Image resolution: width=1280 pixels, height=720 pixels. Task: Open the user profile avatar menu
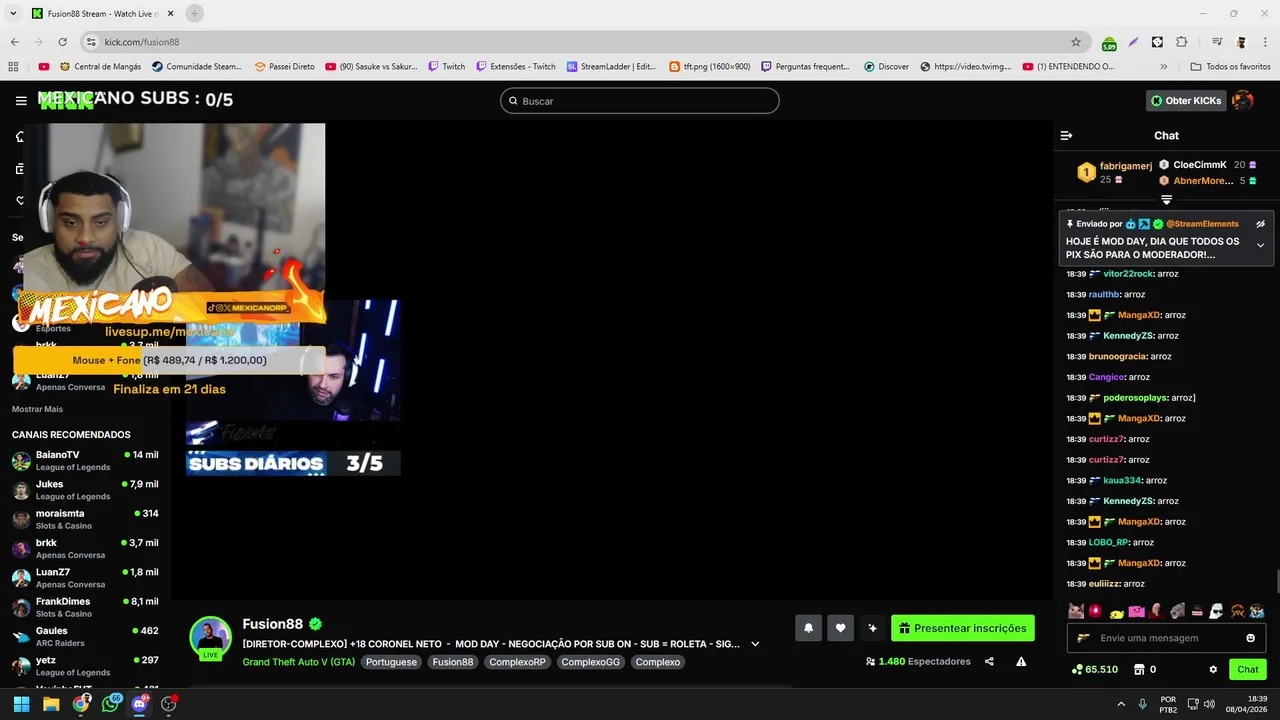(x=1243, y=100)
